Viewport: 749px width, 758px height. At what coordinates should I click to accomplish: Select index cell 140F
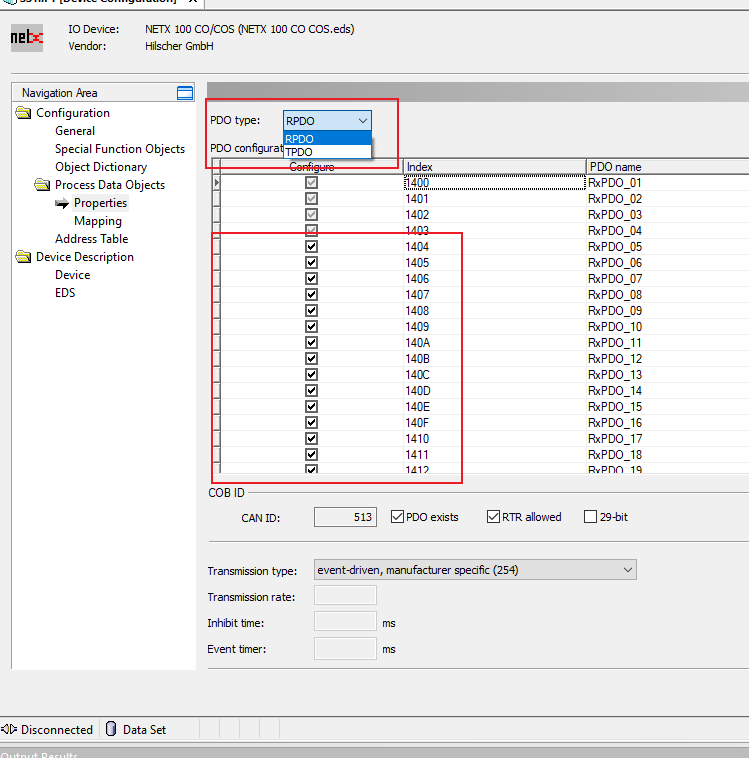pos(495,423)
